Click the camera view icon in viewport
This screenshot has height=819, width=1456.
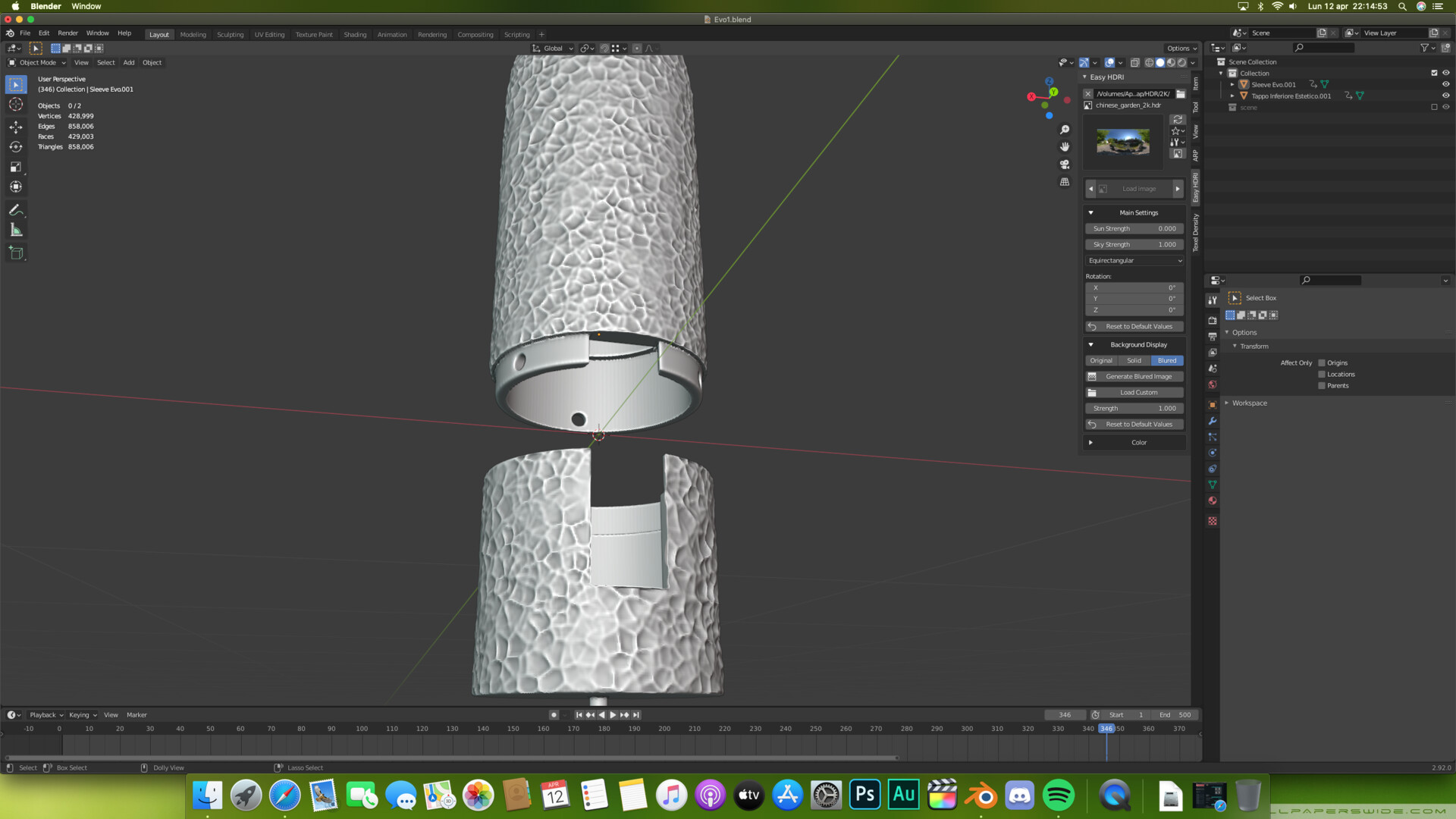point(1065,165)
